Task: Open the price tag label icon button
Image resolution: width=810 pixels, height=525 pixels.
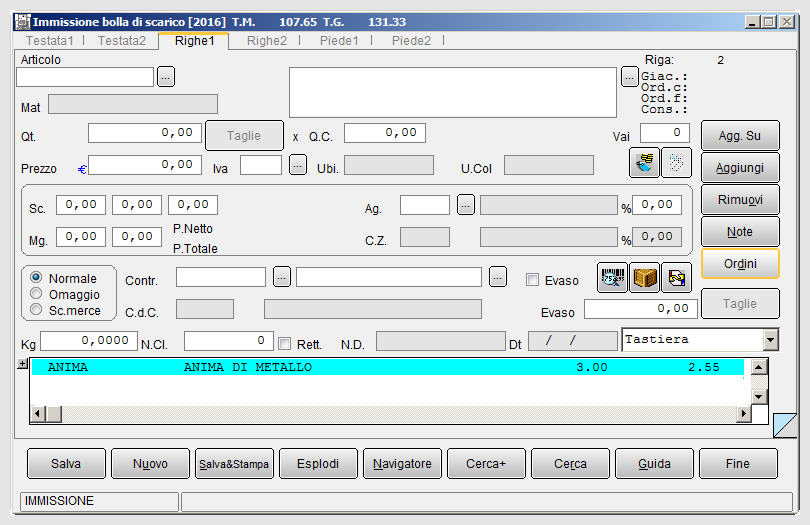Action: (644, 163)
